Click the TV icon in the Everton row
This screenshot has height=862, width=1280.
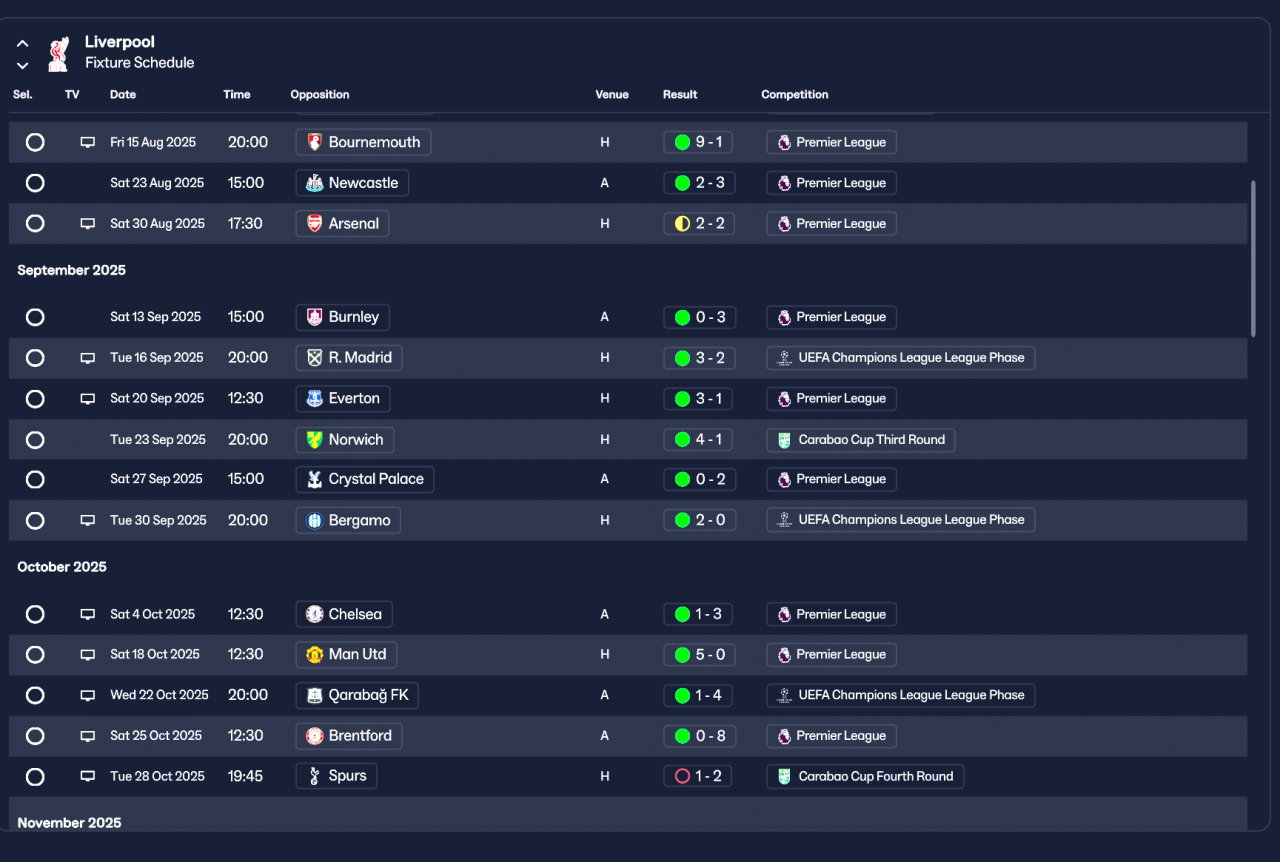click(x=88, y=398)
